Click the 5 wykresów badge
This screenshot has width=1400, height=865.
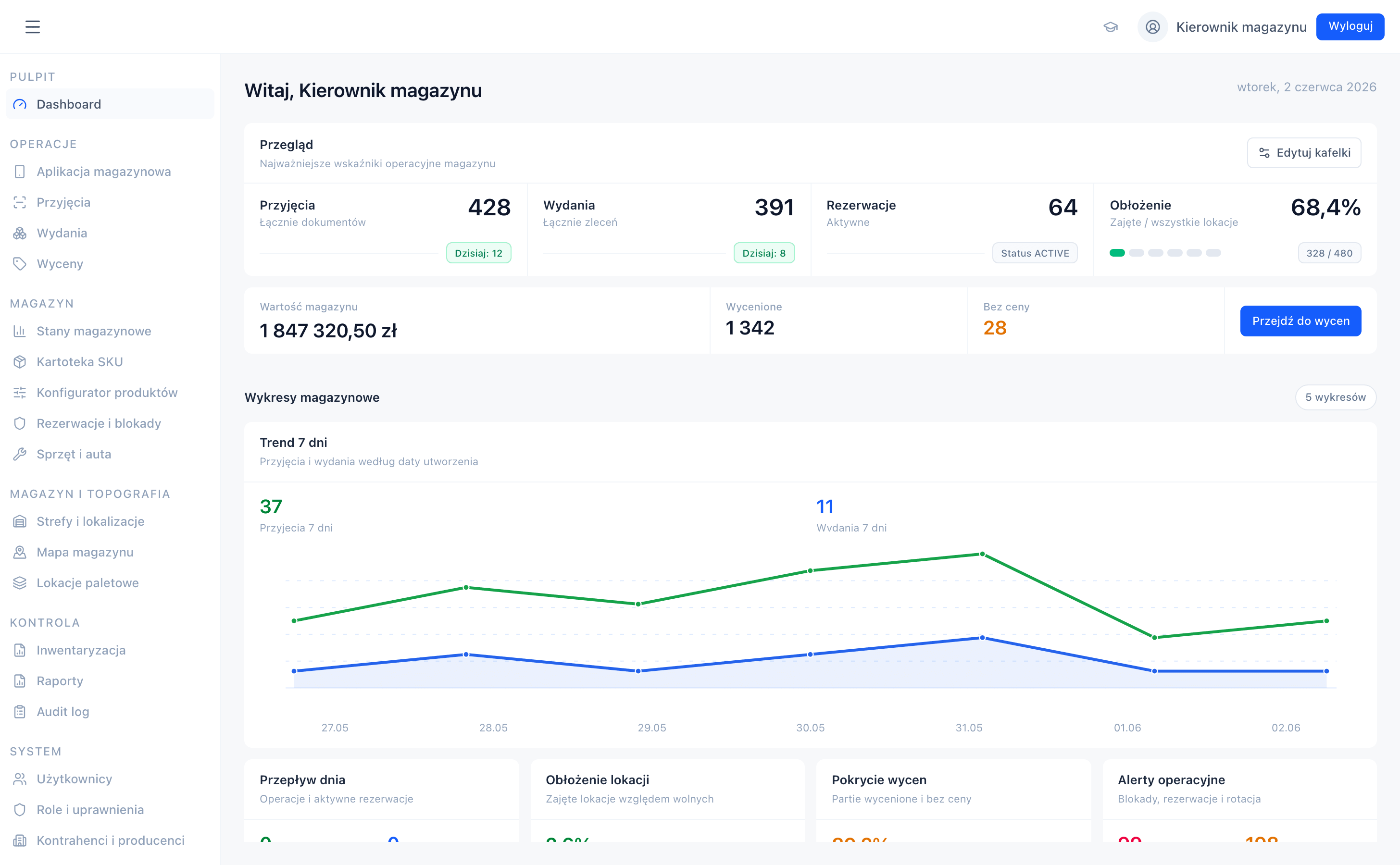(x=1335, y=397)
